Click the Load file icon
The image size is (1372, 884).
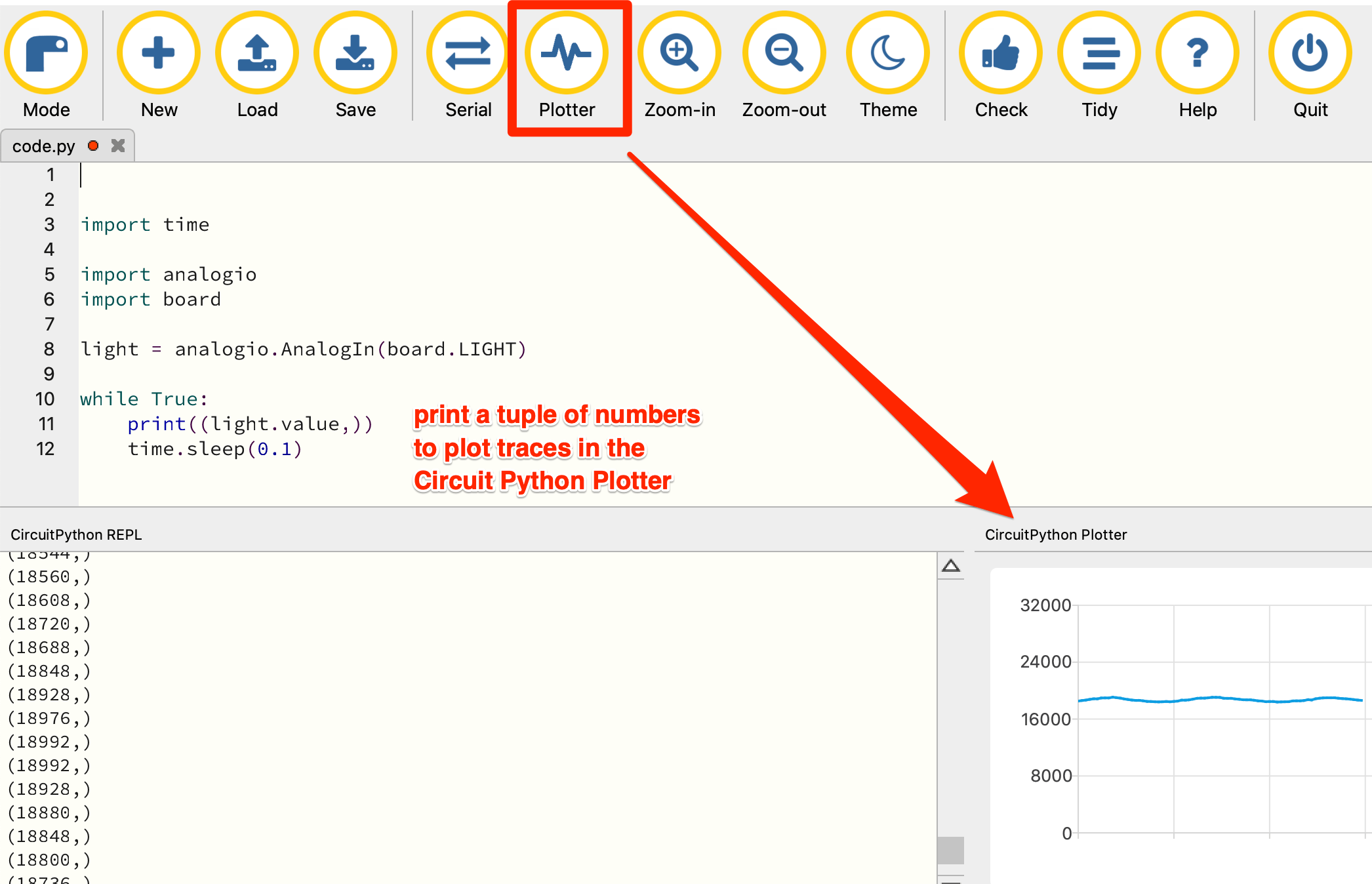(257, 54)
